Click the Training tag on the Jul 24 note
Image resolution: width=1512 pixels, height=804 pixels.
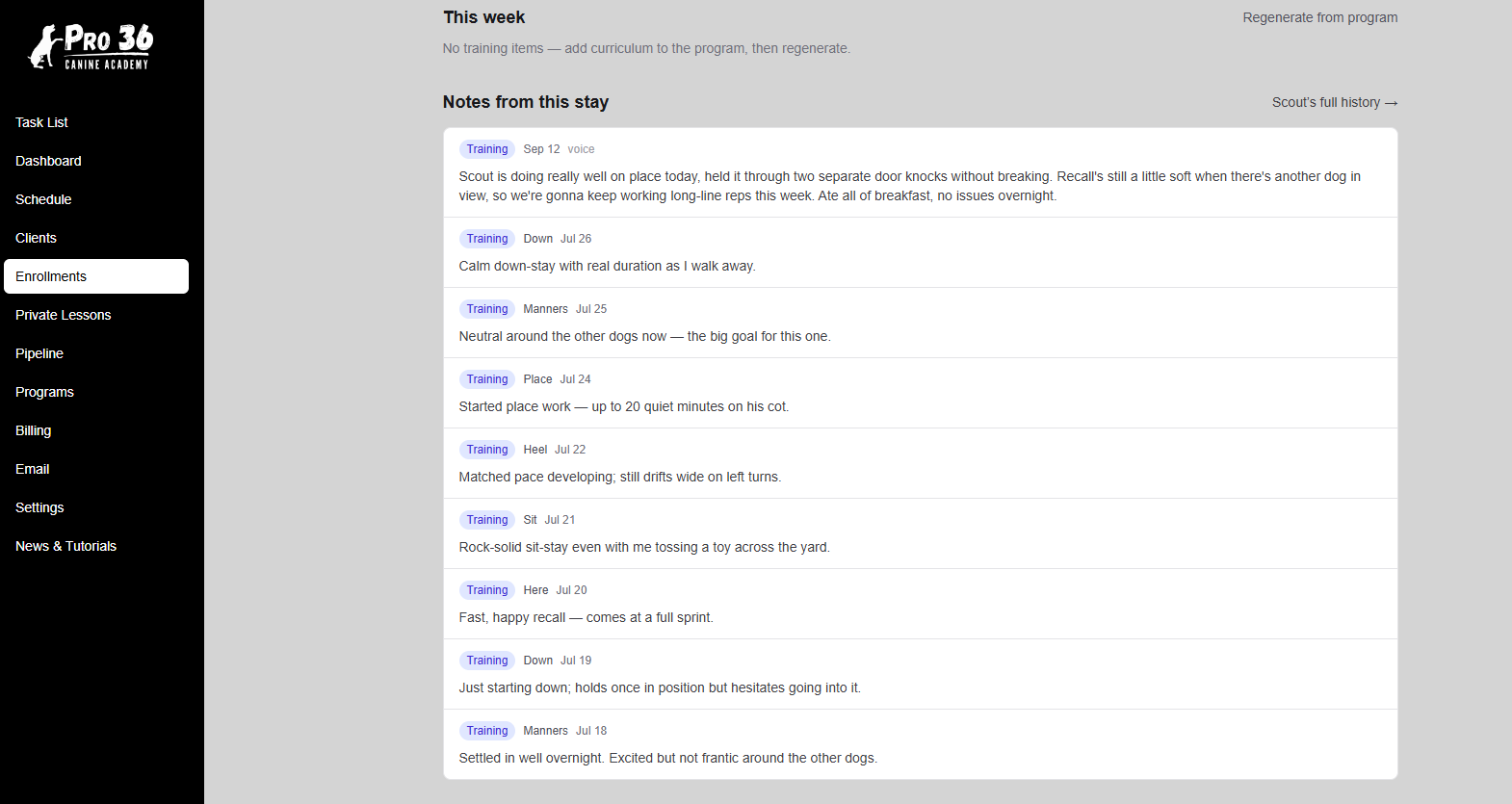(487, 379)
